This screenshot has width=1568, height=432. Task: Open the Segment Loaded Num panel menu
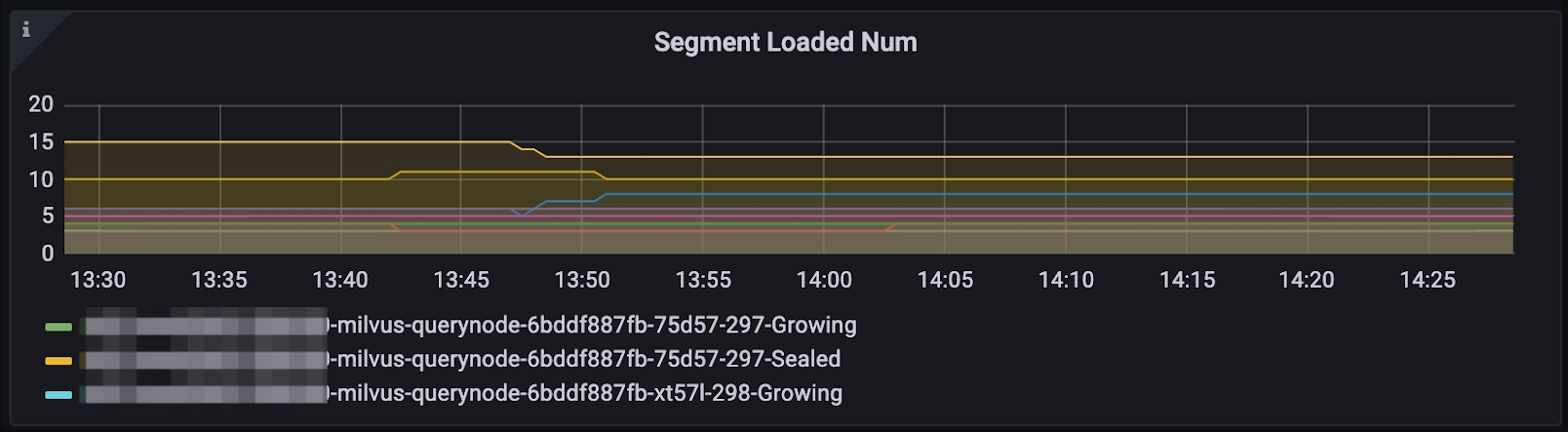click(x=785, y=42)
